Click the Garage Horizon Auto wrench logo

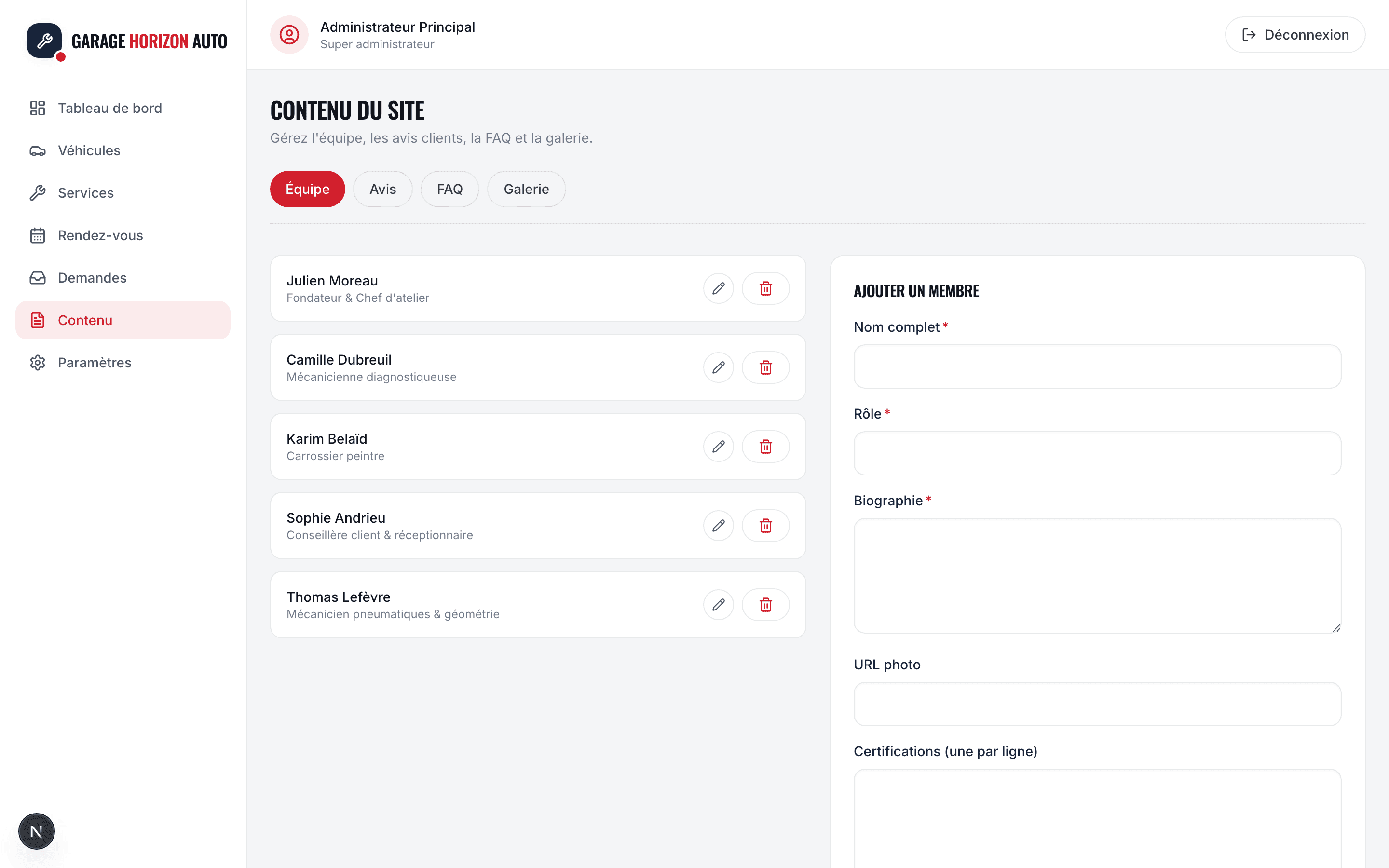[x=45, y=41]
